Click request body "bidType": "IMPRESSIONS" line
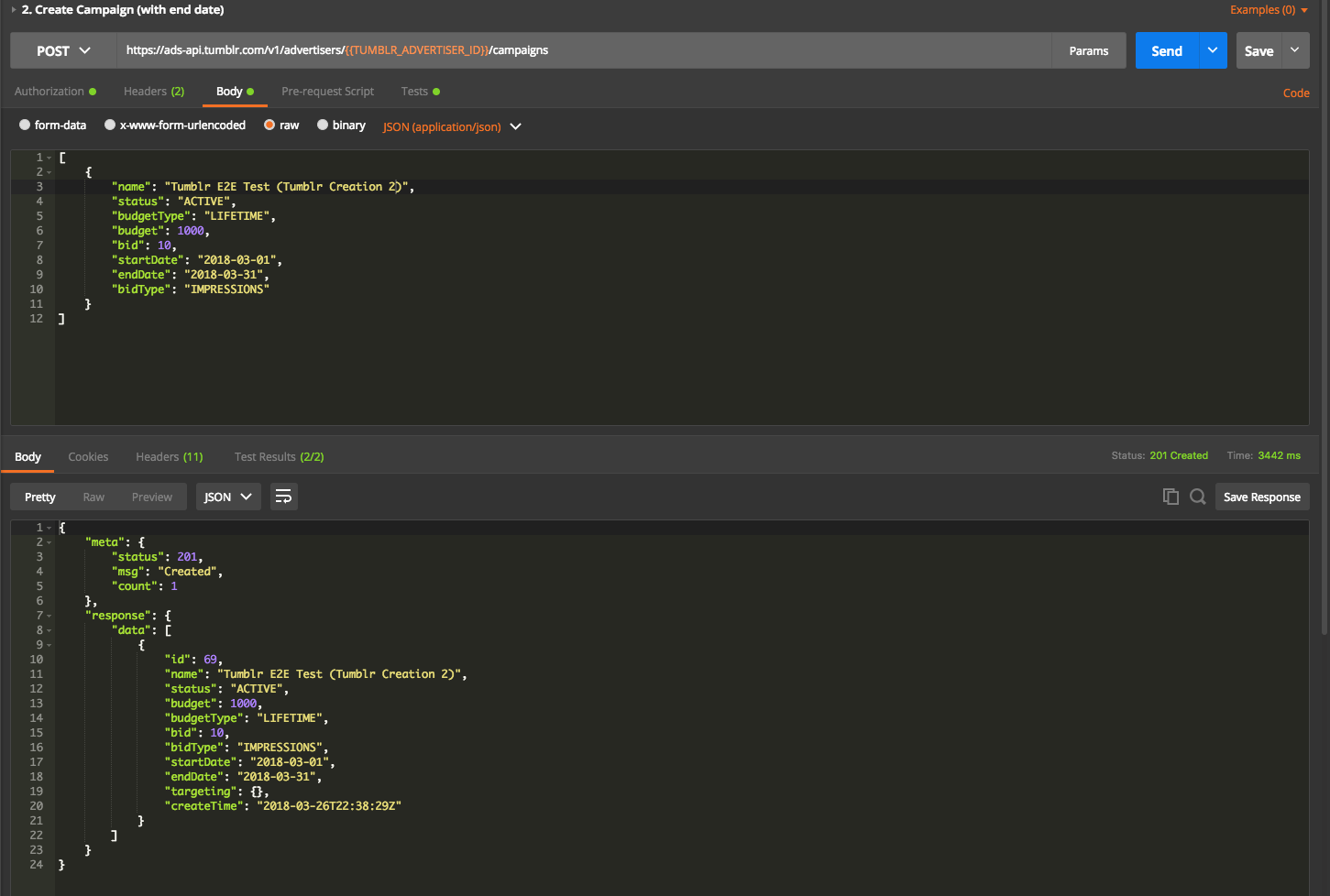1330x896 pixels. point(190,290)
